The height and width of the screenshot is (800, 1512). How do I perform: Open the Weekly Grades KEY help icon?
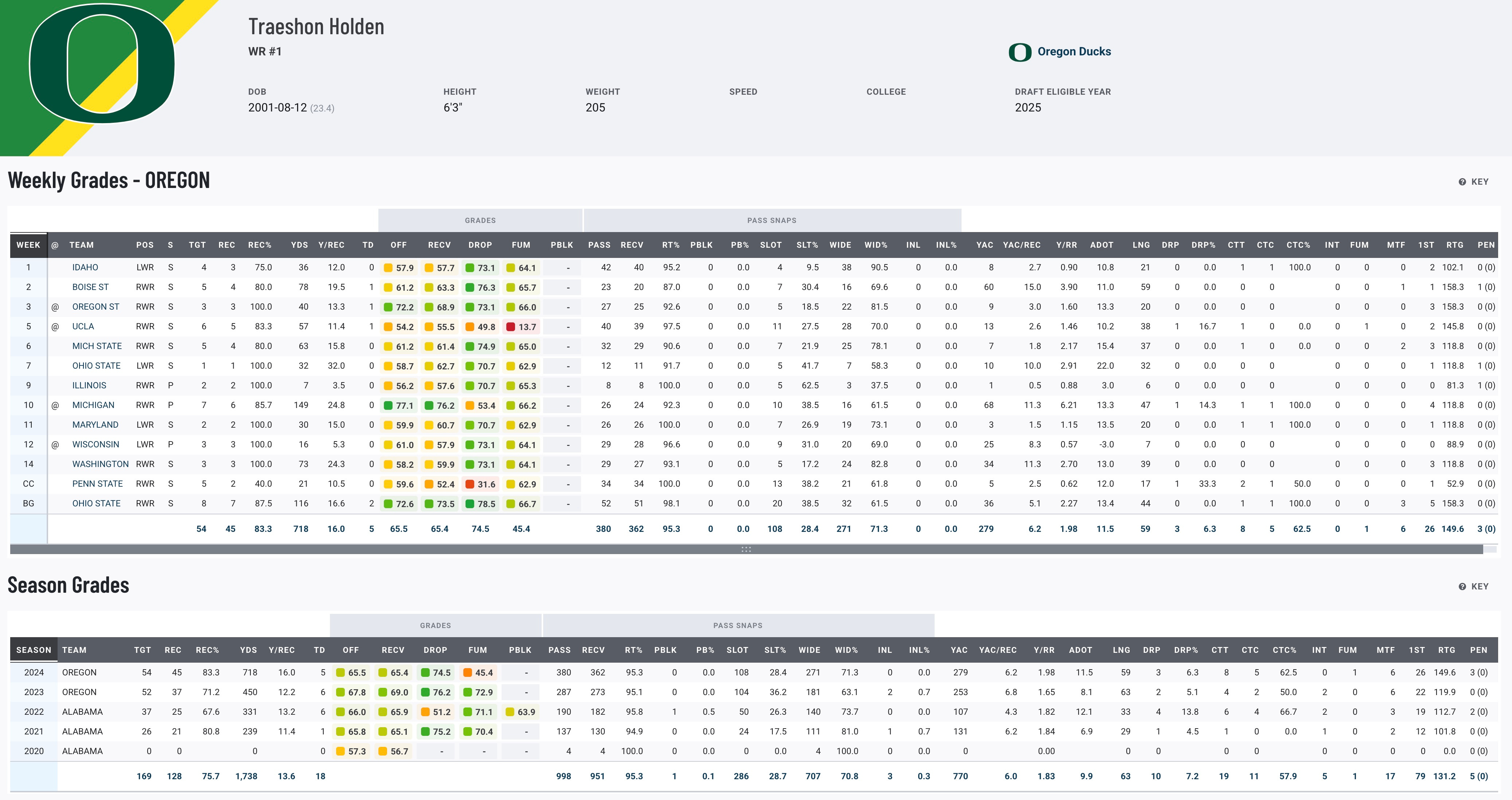[1462, 182]
